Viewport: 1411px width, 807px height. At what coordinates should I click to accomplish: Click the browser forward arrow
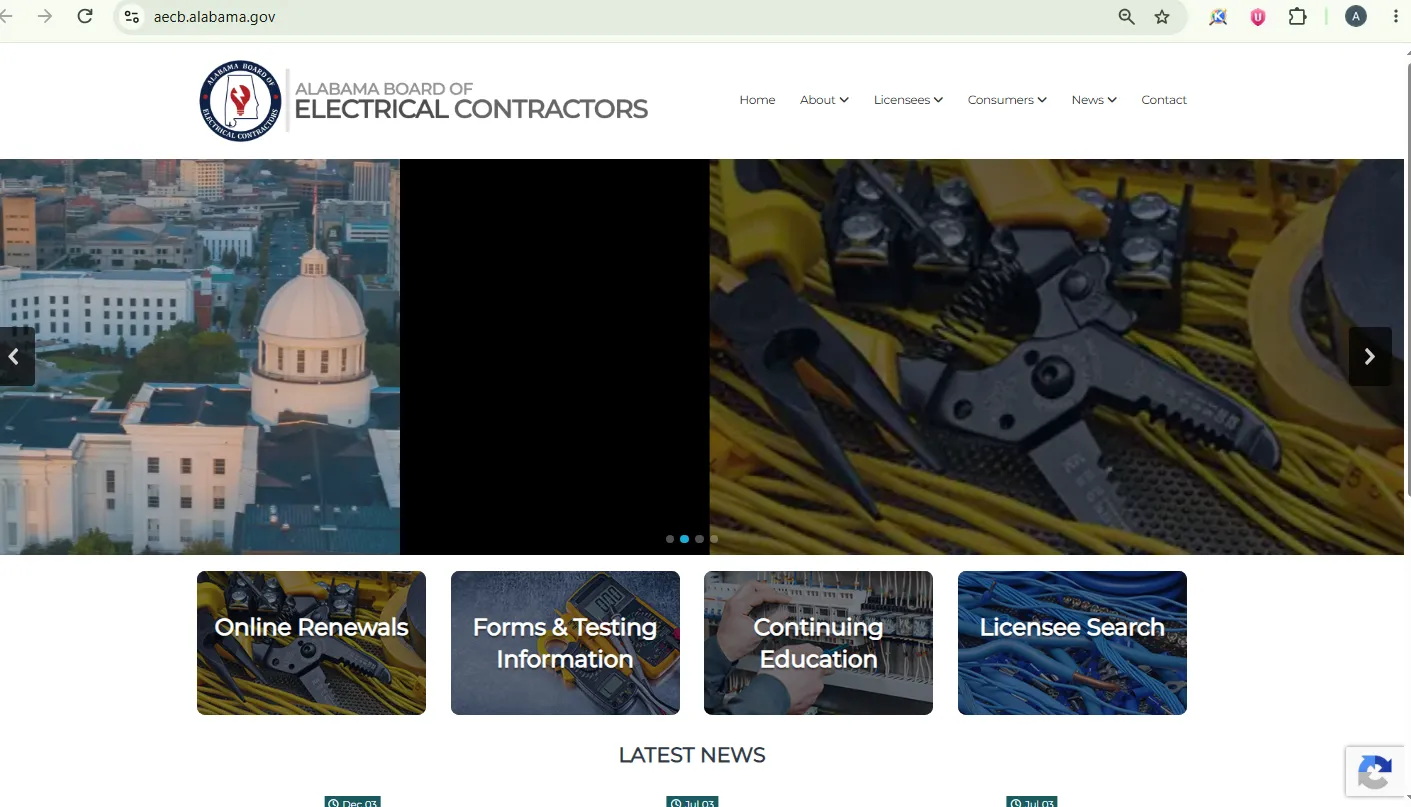tap(45, 16)
